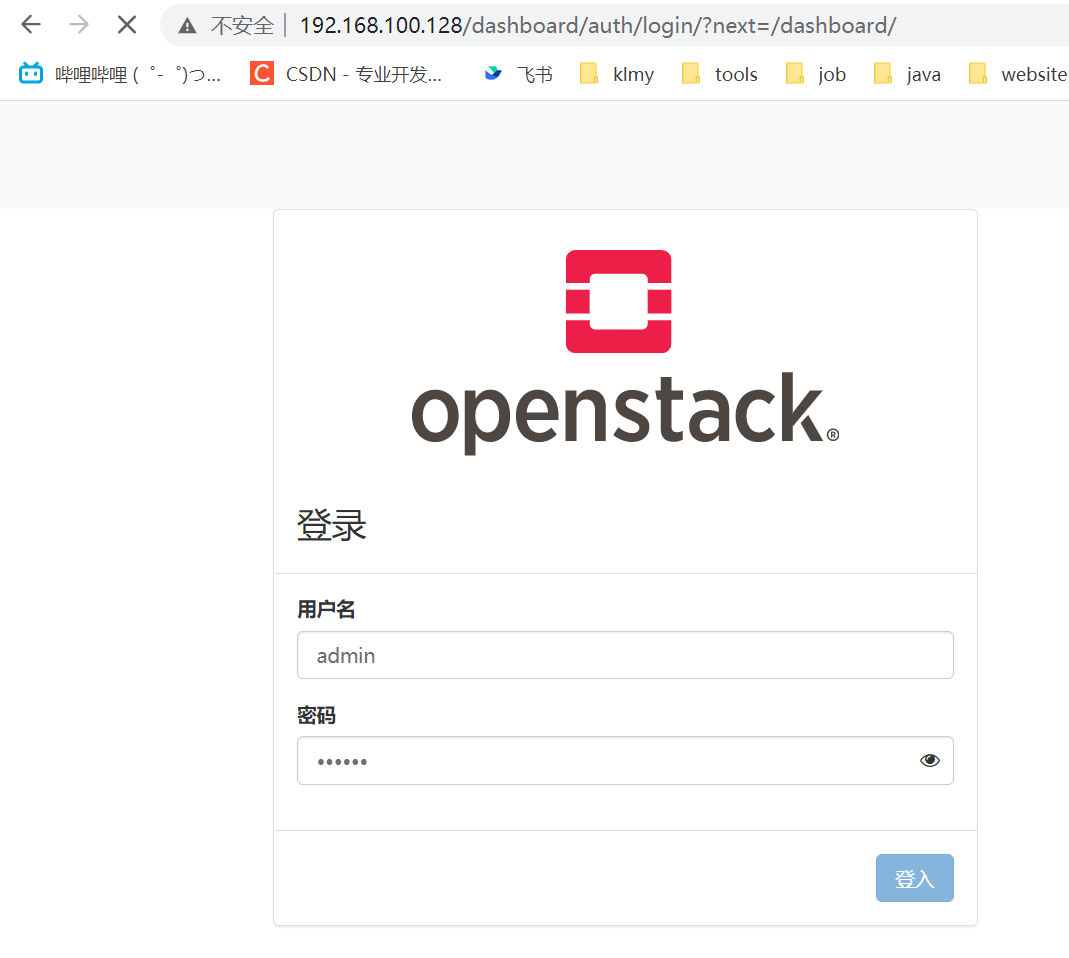1069x958 pixels.
Task: Open the 飞书 bookmark
Action: (519, 74)
